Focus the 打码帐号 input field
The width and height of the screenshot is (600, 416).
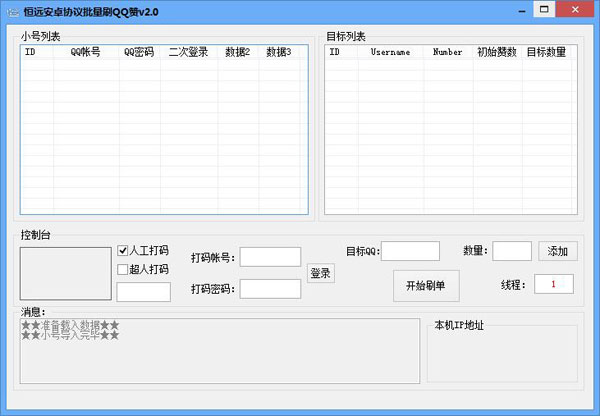[270, 257]
